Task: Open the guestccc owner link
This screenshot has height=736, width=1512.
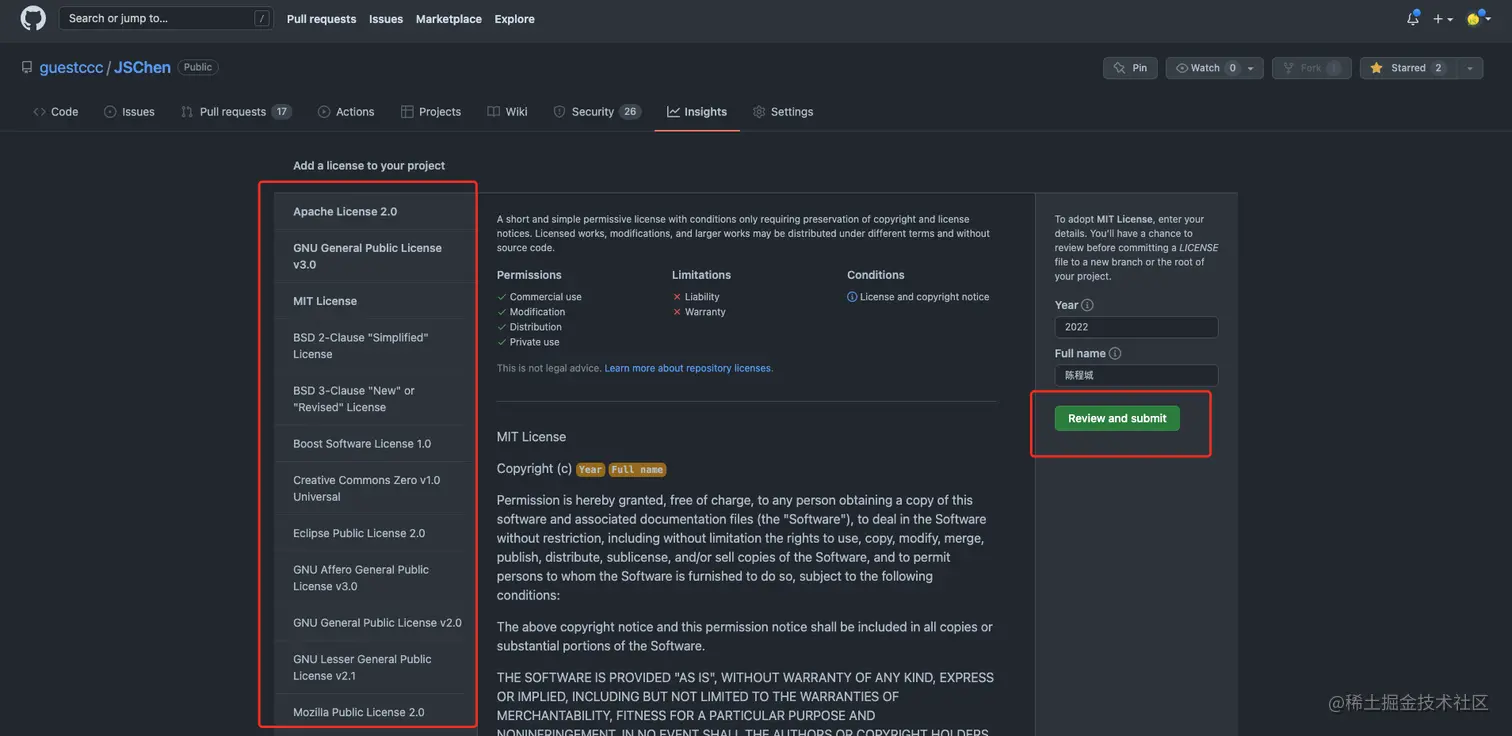Action: (71, 67)
